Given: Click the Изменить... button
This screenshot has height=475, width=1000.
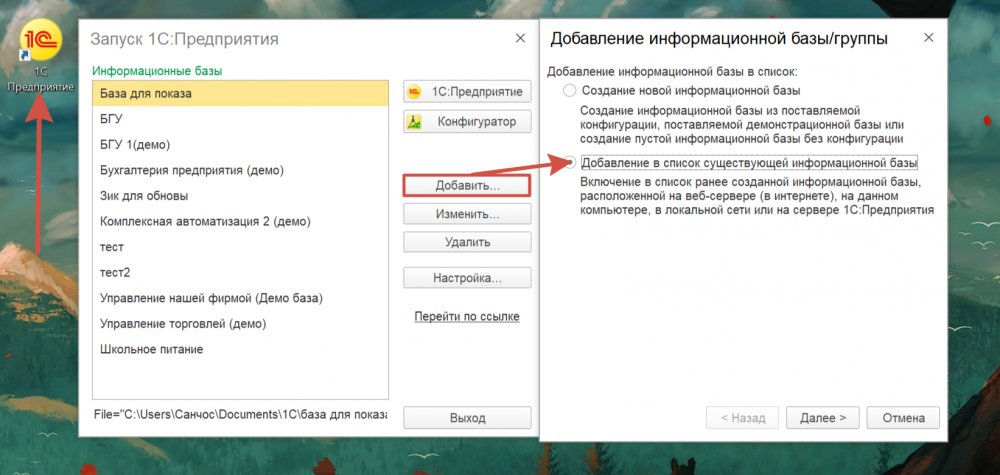Looking at the screenshot, I should pos(467,214).
